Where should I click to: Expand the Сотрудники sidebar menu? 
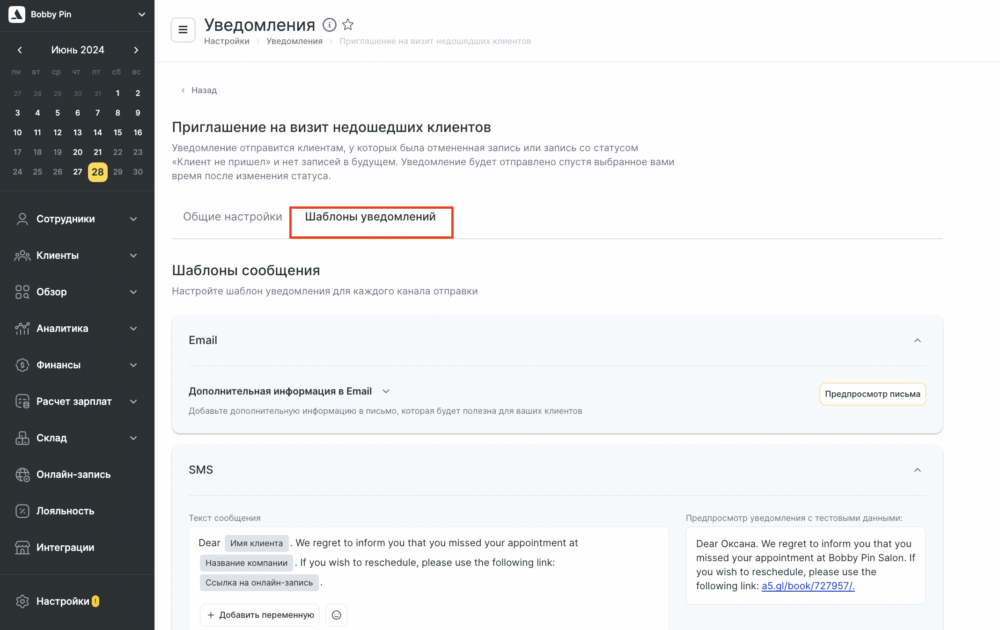(x=77, y=219)
